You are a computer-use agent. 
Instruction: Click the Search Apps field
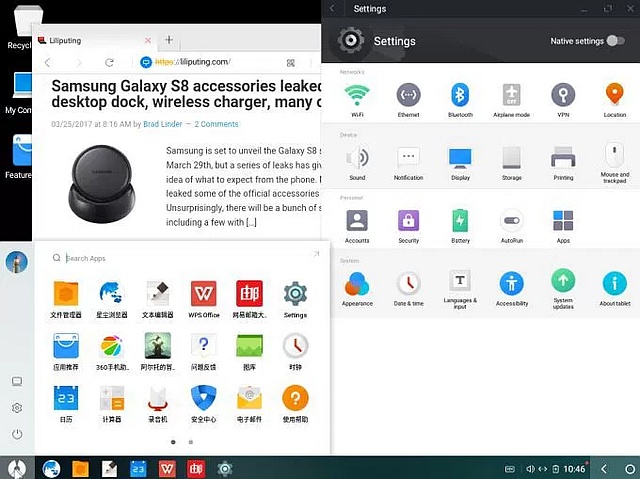(180, 258)
